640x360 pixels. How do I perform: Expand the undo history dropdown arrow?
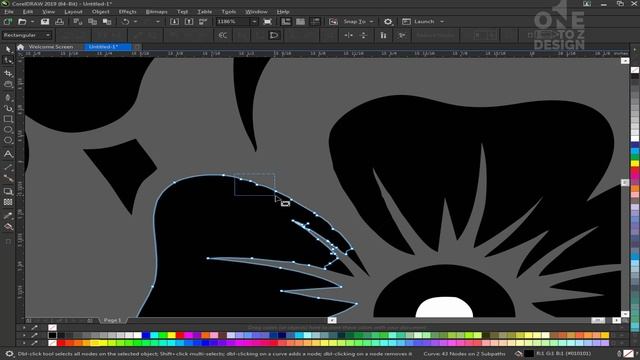tap(135, 22)
